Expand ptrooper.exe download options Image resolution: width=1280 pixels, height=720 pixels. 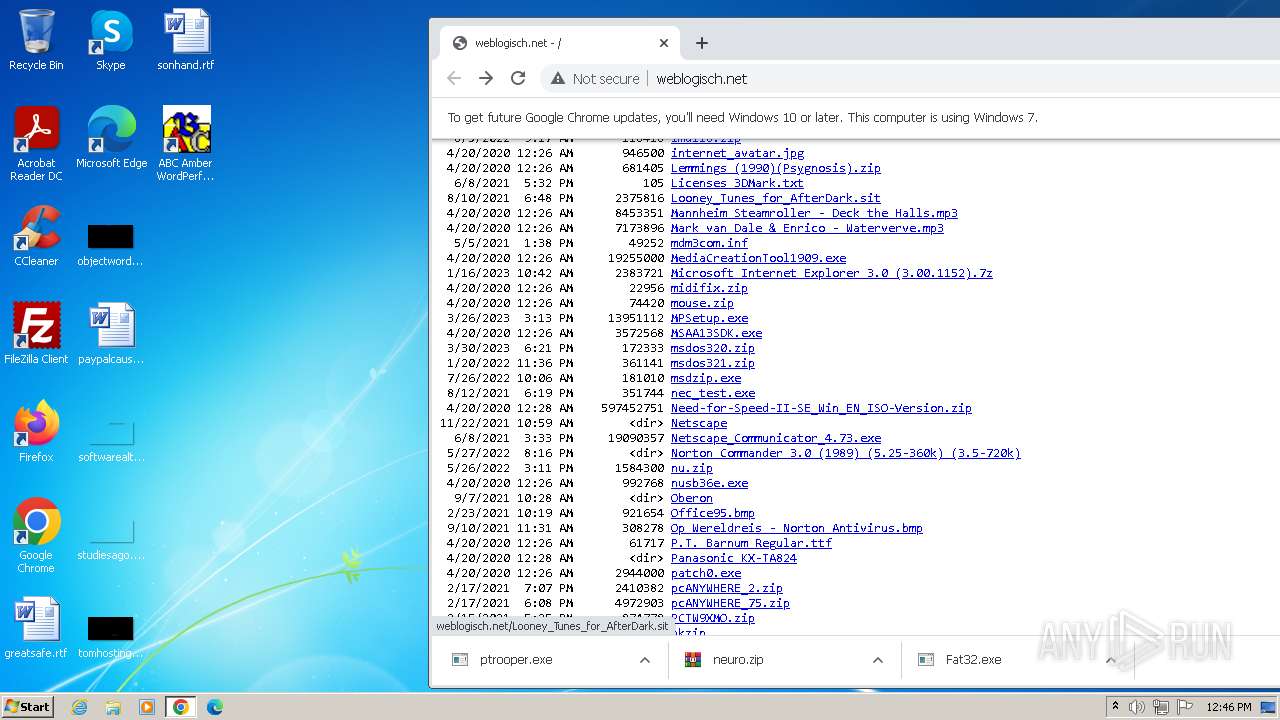click(645, 660)
